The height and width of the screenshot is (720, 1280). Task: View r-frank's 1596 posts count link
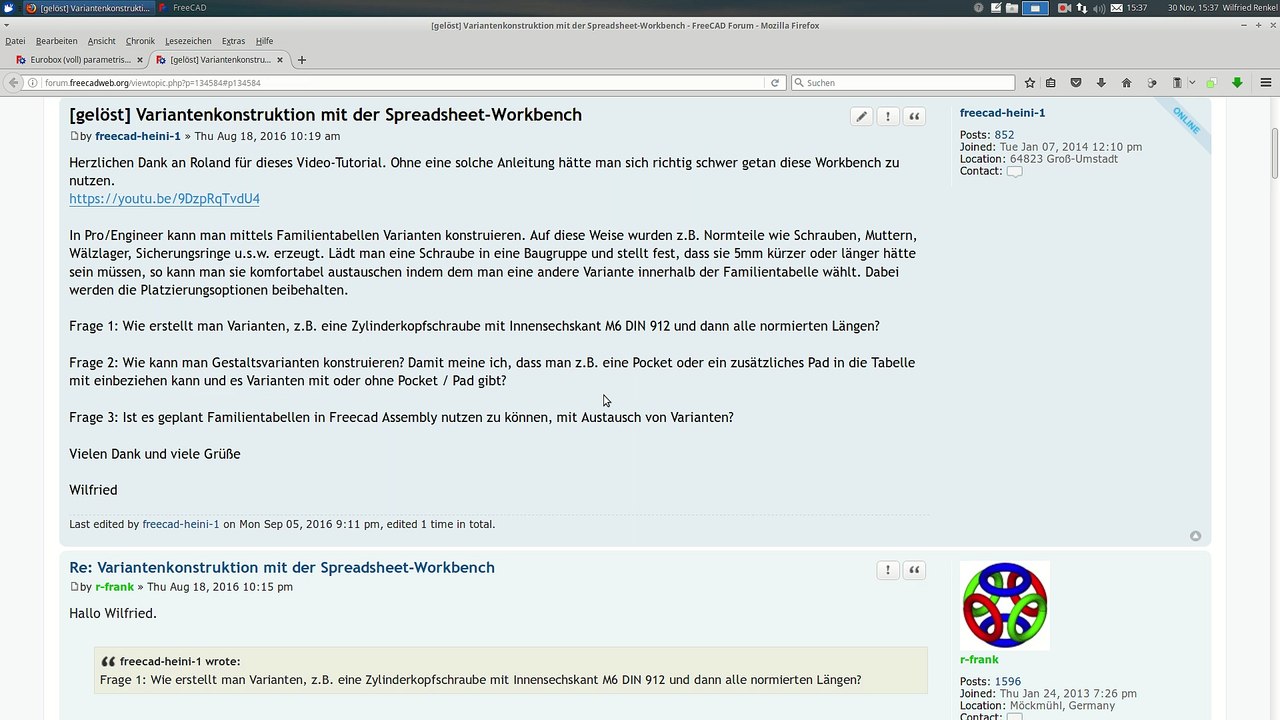(x=1007, y=681)
